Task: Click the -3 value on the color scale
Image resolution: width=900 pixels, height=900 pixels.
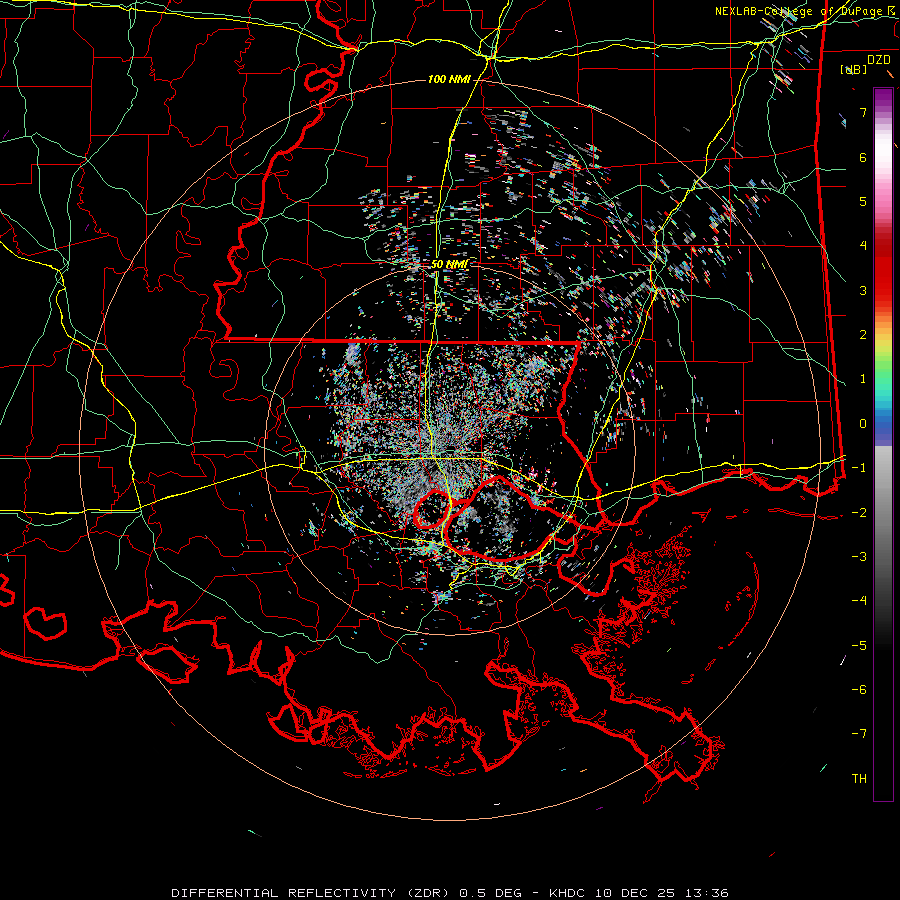Action: (859, 557)
